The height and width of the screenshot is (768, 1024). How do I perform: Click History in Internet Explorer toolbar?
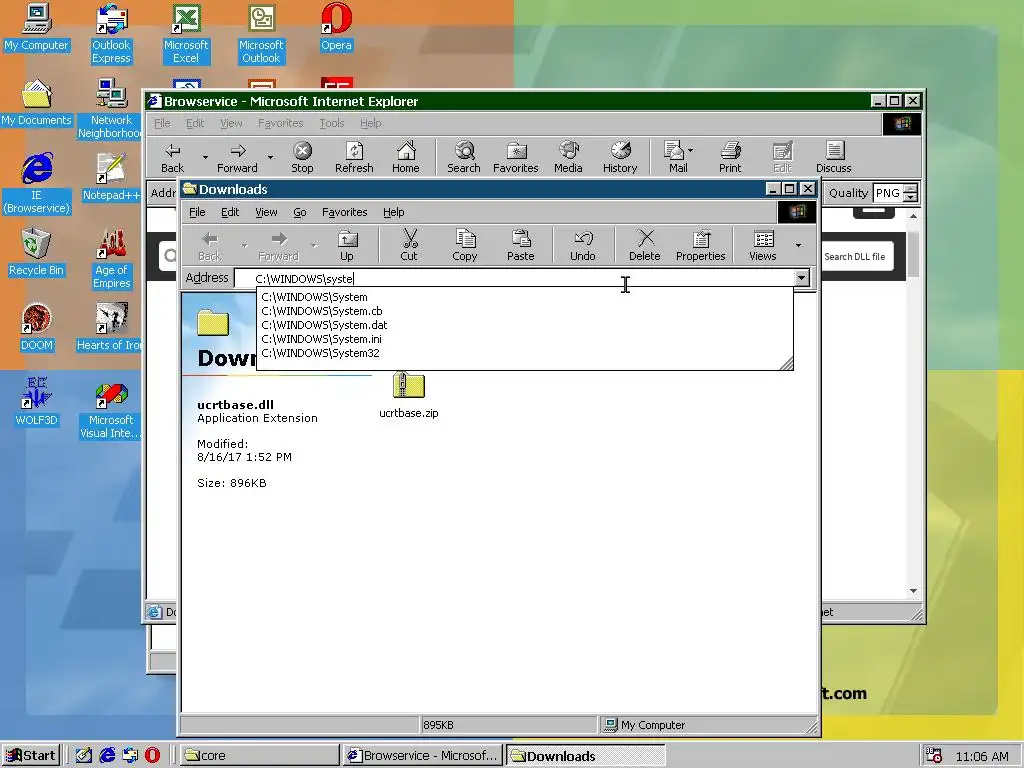[x=620, y=157]
